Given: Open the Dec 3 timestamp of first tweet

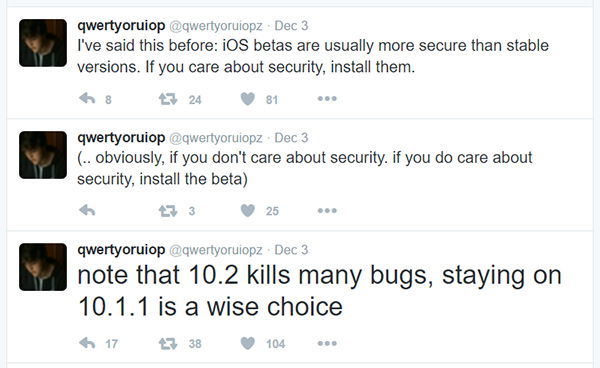Looking at the screenshot, I should click(291, 26).
